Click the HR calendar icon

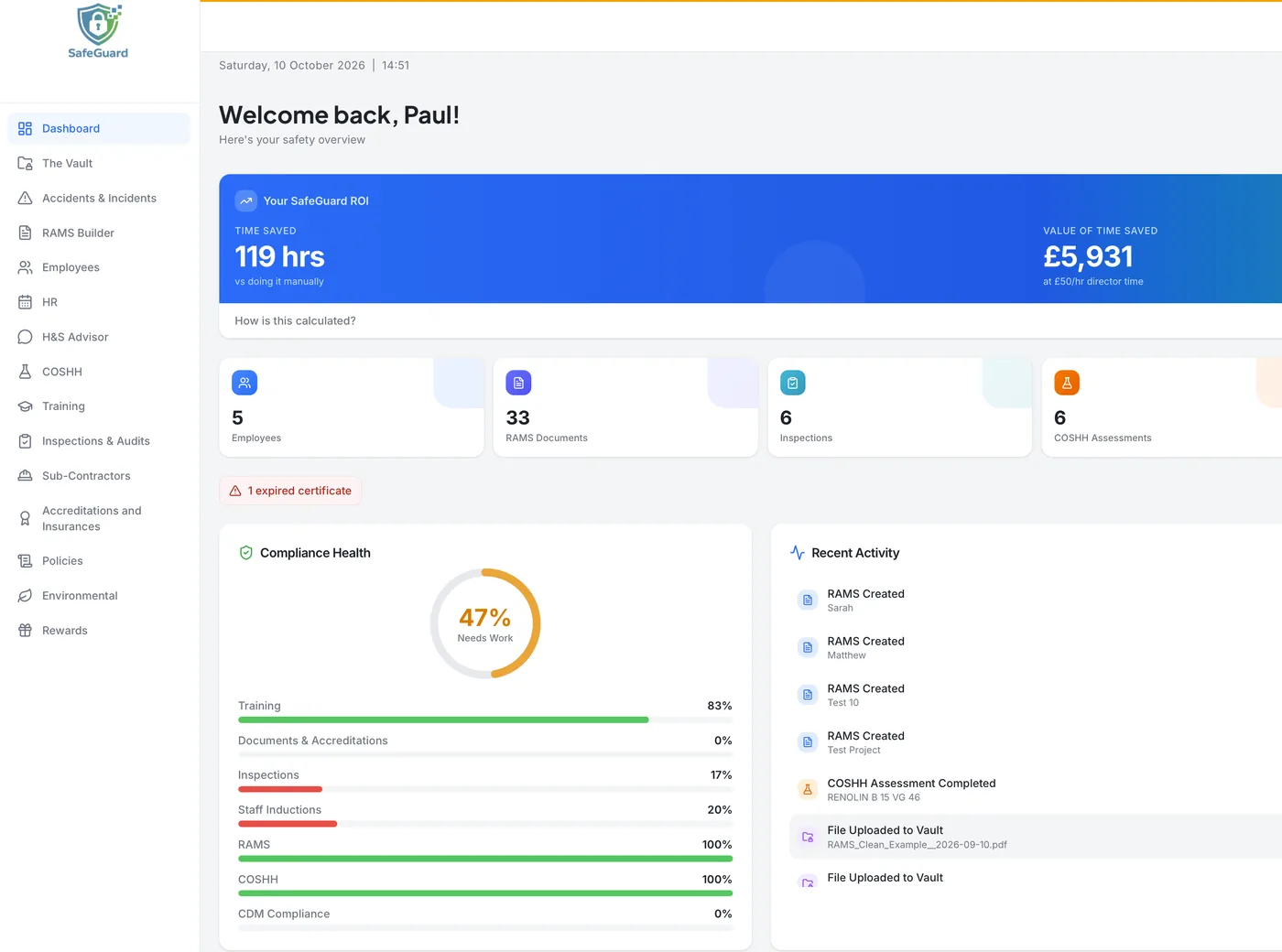coord(26,303)
